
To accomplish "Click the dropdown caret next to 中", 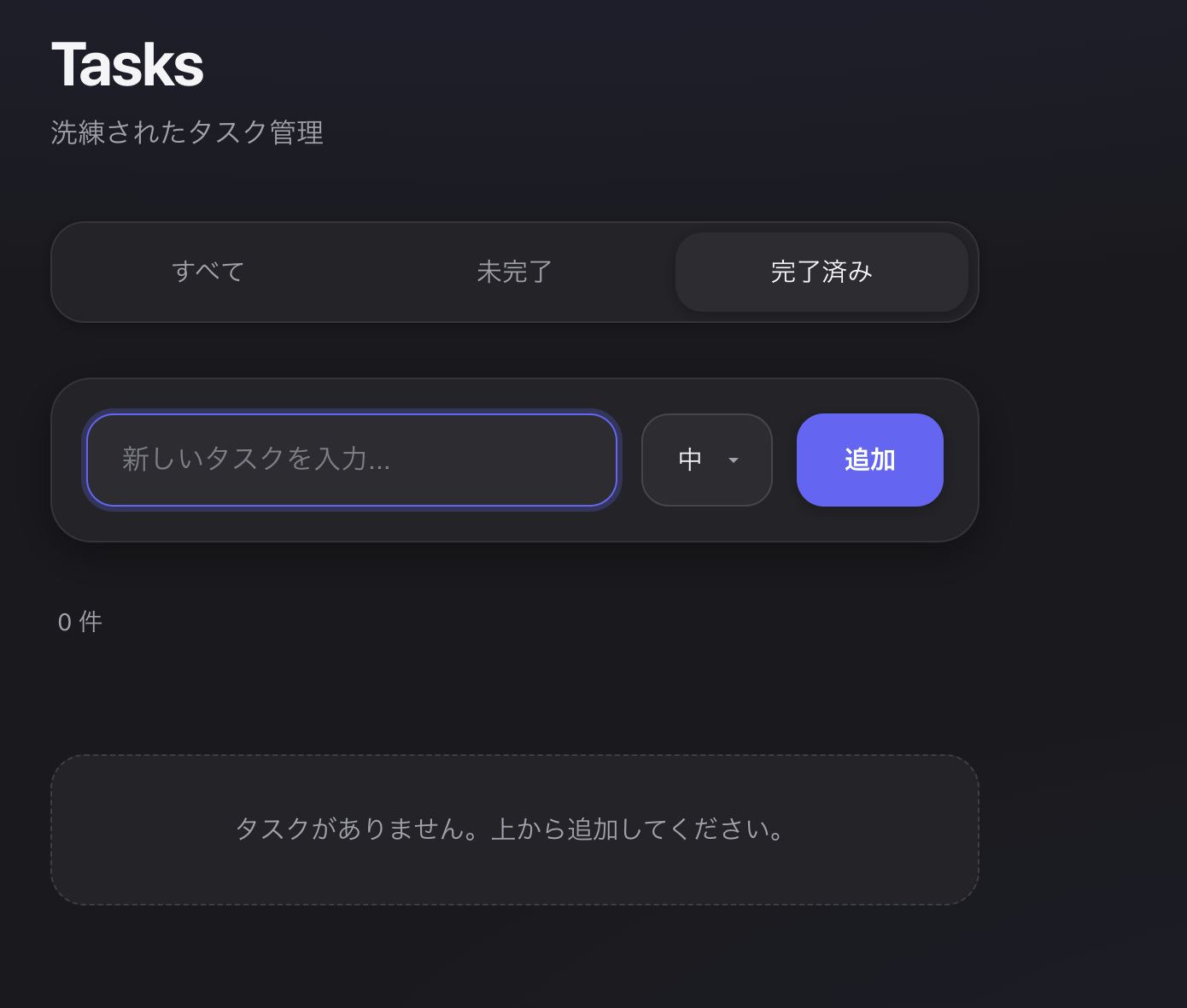I will [x=733, y=460].
